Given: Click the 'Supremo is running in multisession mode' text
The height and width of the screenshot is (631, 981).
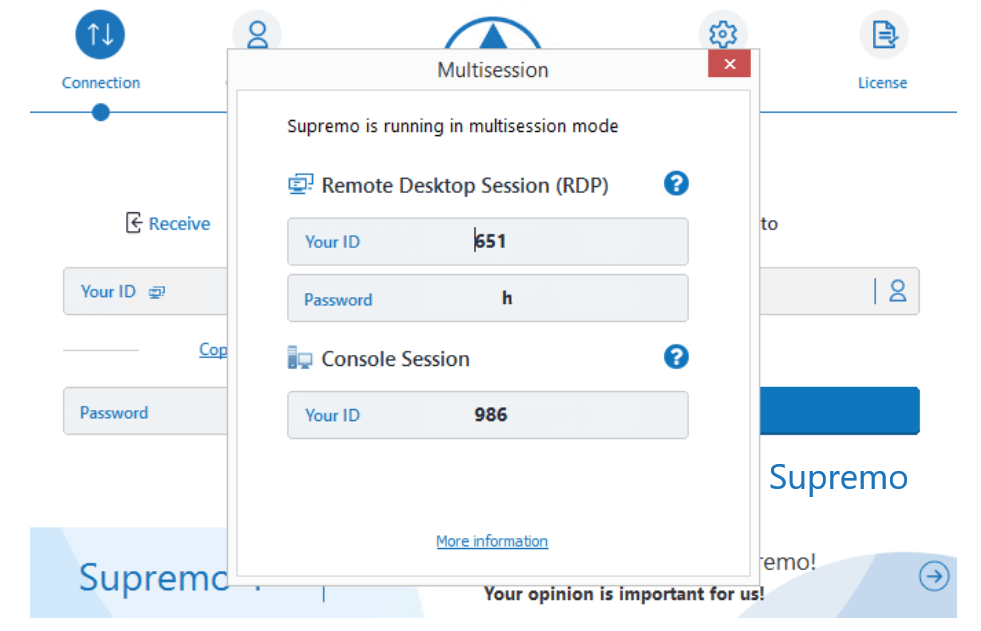Looking at the screenshot, I should click(x=452, y=126).
